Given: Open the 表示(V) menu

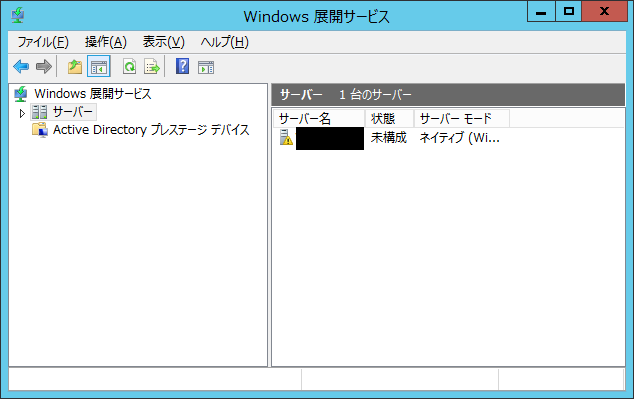Looking at the screenshot, I should click(x=163, y=42).
